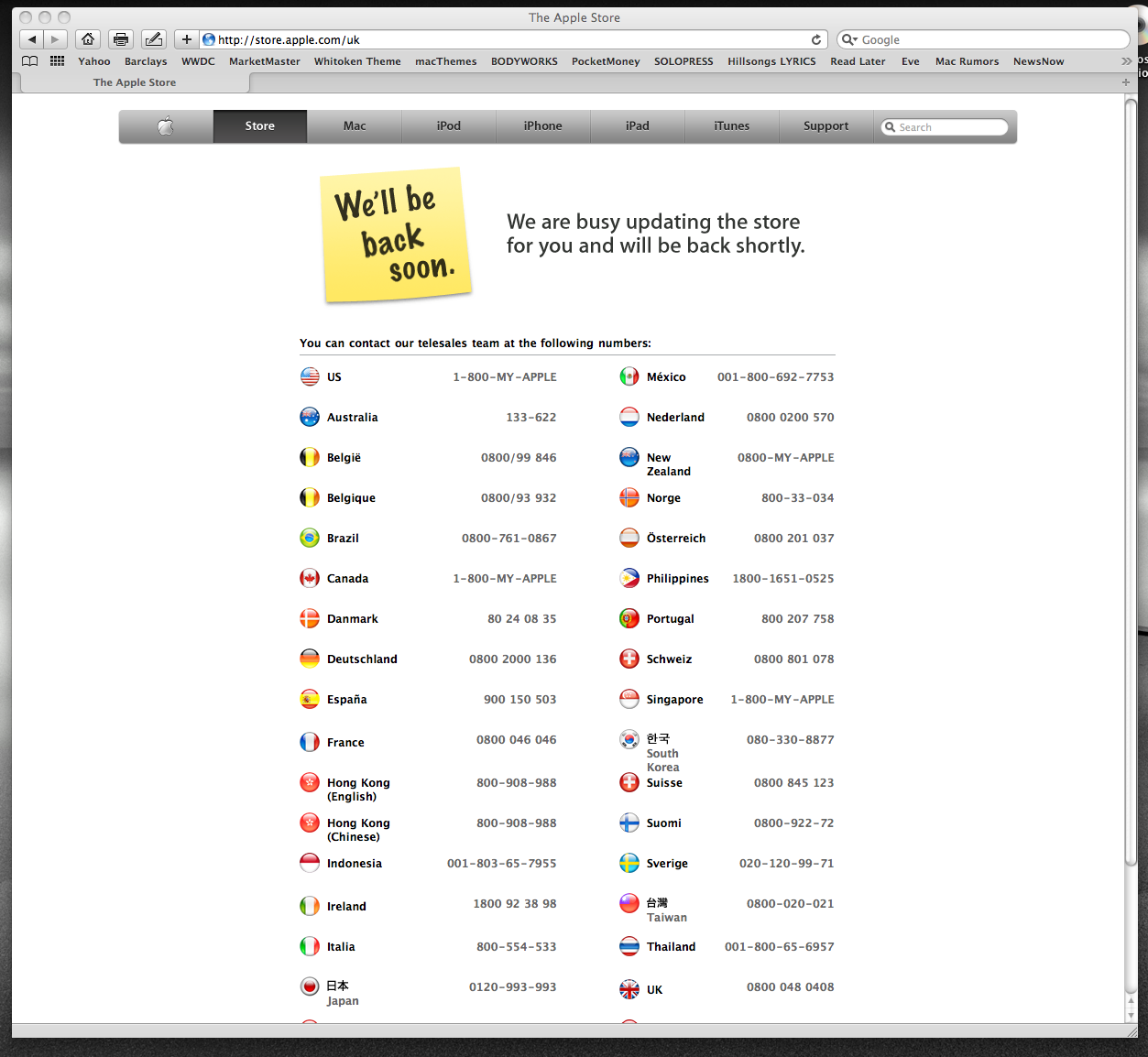Click the vertical scrollbar thumb
1148x1057 pixels.
click(1131, 482)
